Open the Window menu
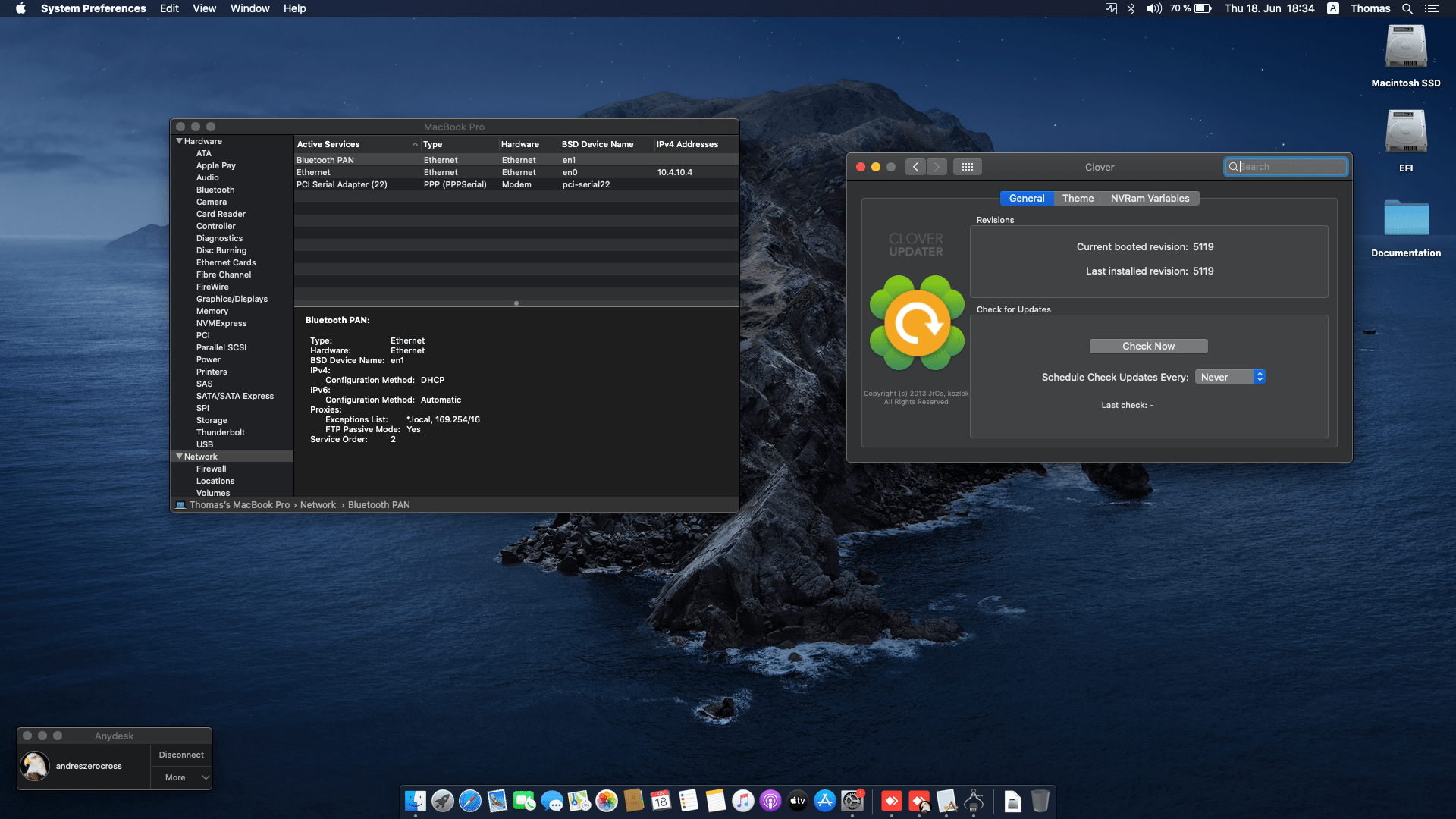This screenshot has height=819, width=1456. point(249,8)
